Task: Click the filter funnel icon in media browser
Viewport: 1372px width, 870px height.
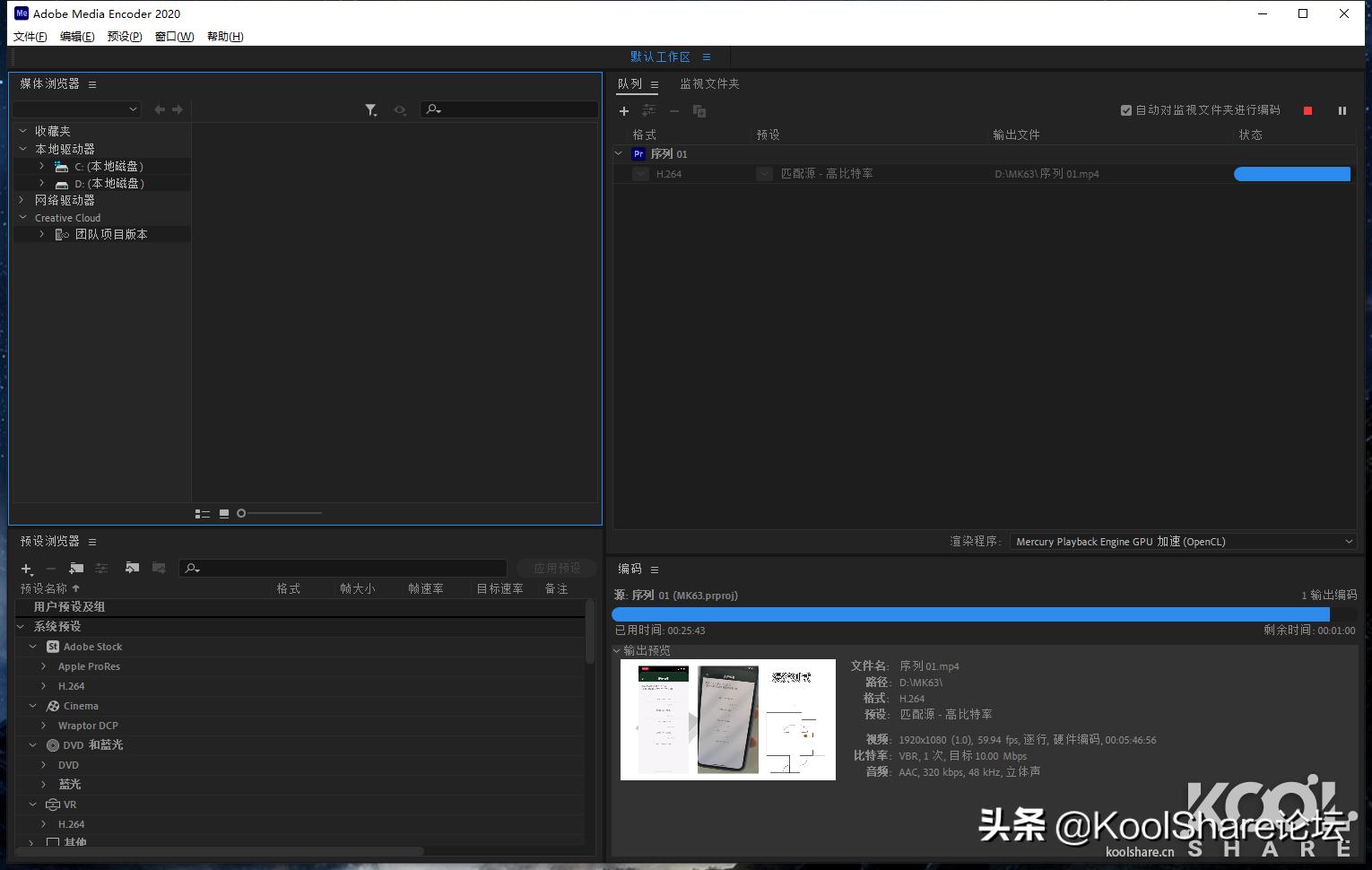Action: point(370,109)
